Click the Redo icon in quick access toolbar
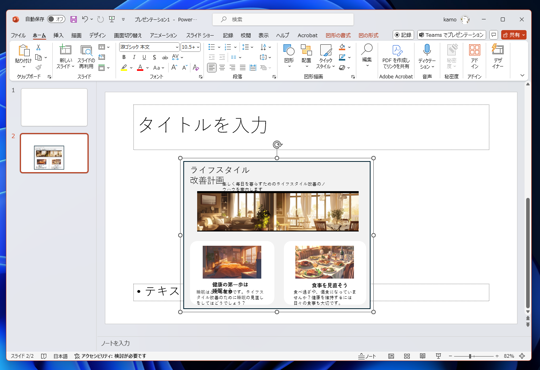Viewport: 540px width, 370px height. point(100,19)
